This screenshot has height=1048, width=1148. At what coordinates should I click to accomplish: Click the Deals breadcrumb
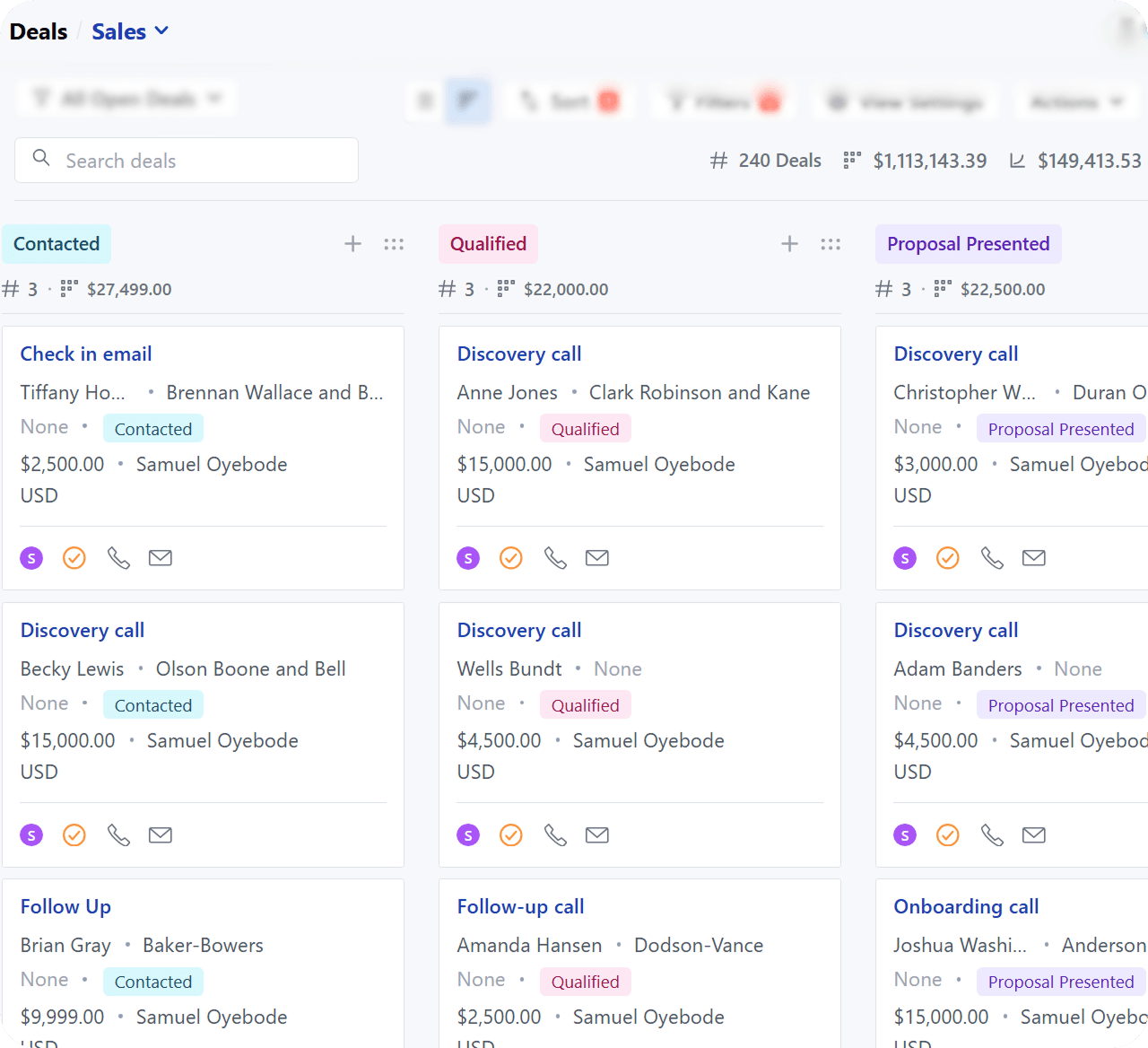click(x=39, y=31)
